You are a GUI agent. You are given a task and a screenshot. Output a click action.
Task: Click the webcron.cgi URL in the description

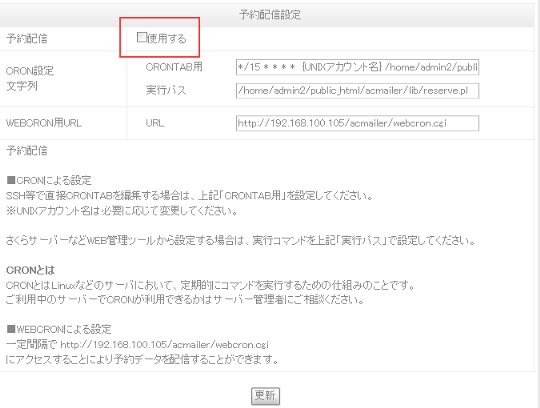(164, 344)
